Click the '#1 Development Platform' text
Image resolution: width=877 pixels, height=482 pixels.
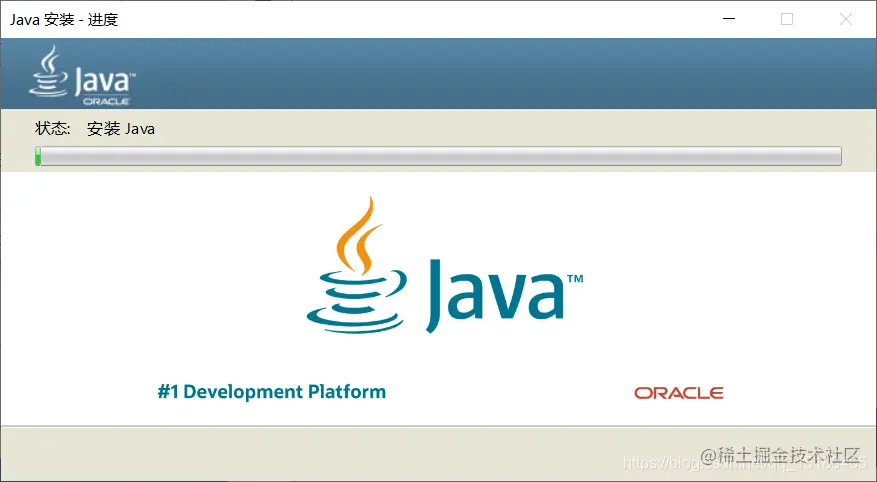272,391
